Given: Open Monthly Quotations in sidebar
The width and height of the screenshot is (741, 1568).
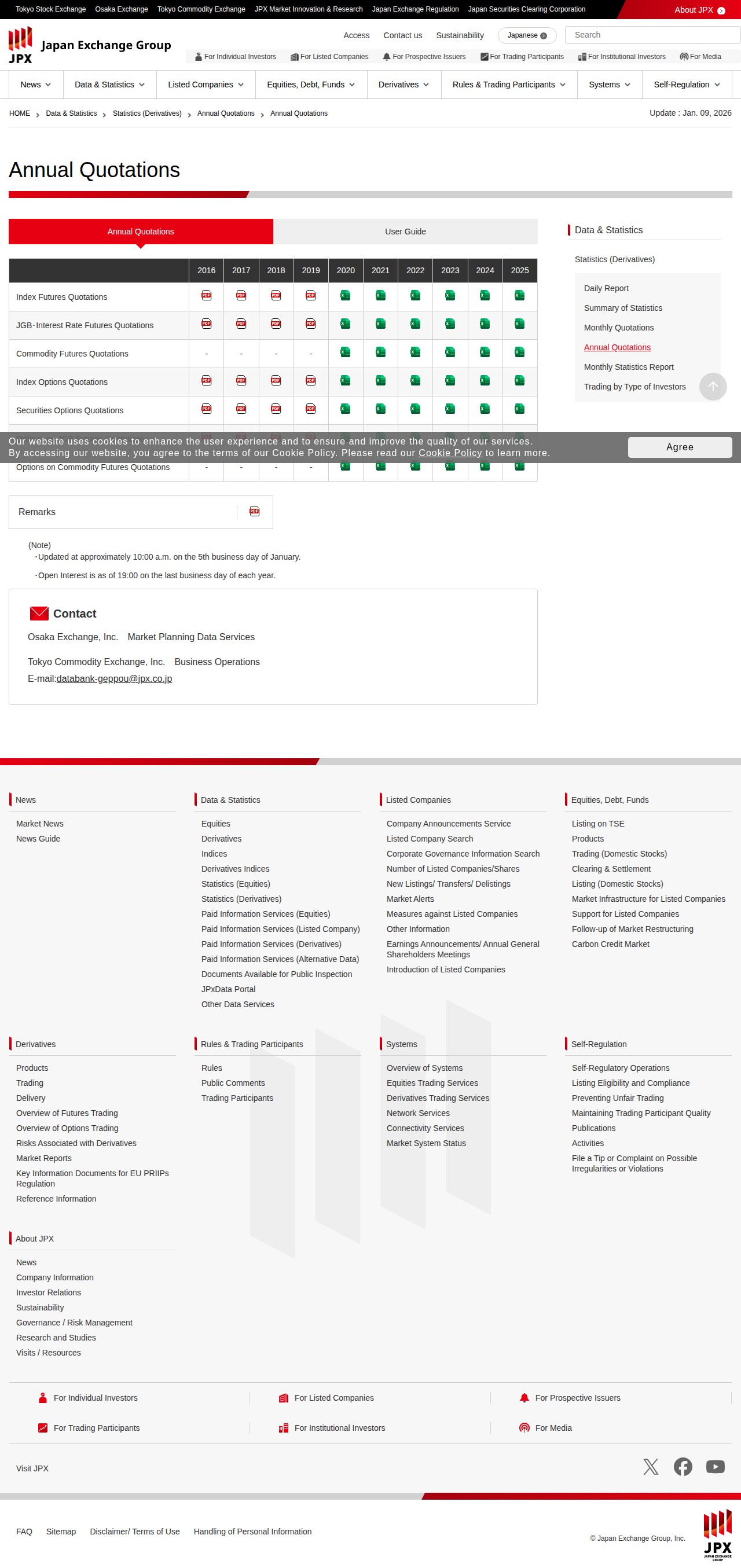Looking at the screenshot, I should (x=619, y=328).
